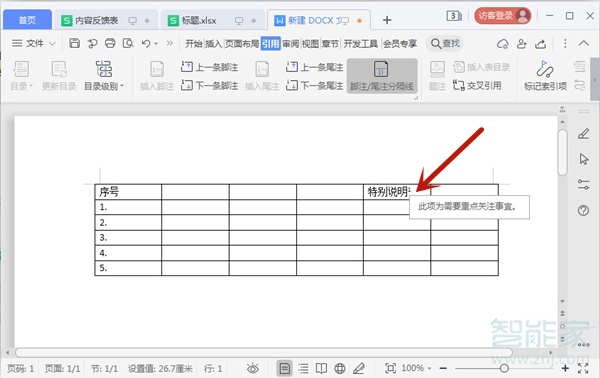Expand more quick toolbar commands chevron

[170, 43]
